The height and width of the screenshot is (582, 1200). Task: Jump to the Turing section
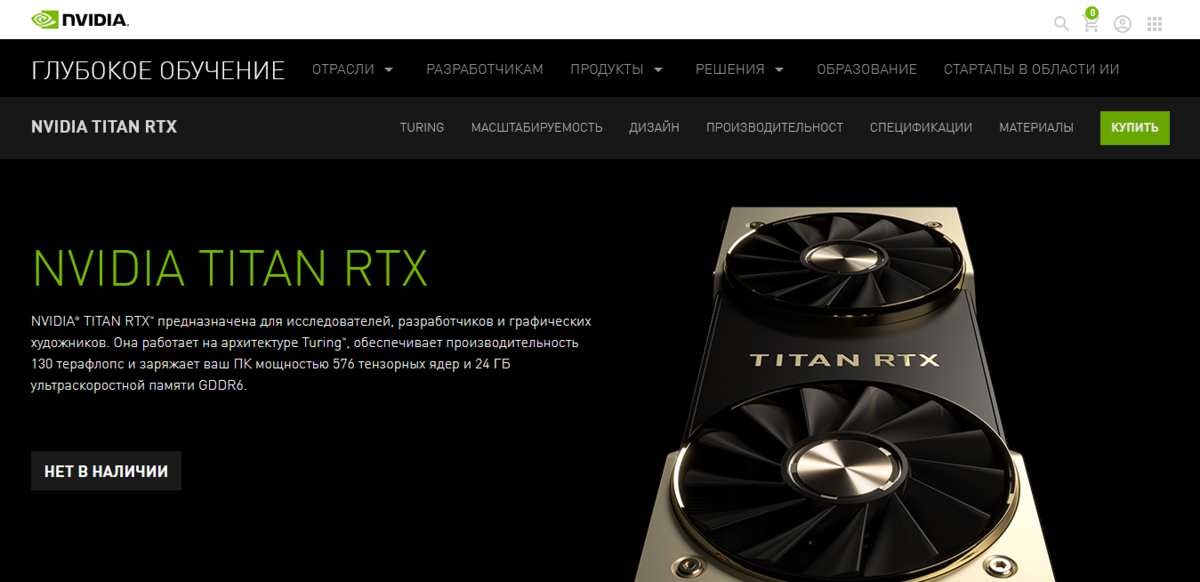422,127
